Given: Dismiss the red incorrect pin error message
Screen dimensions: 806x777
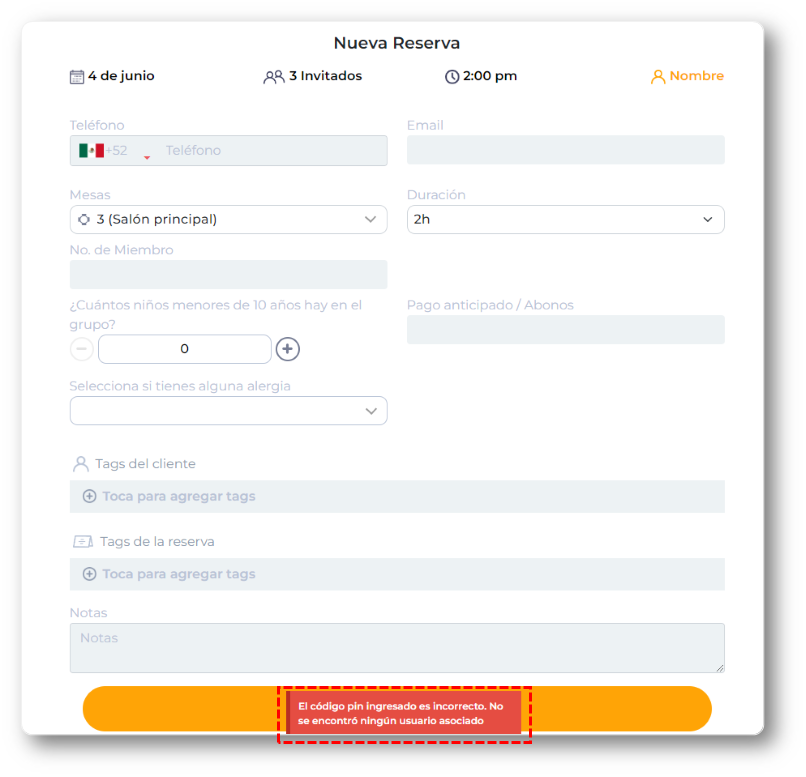Looking at the screenshot, I should coord(404,713).
